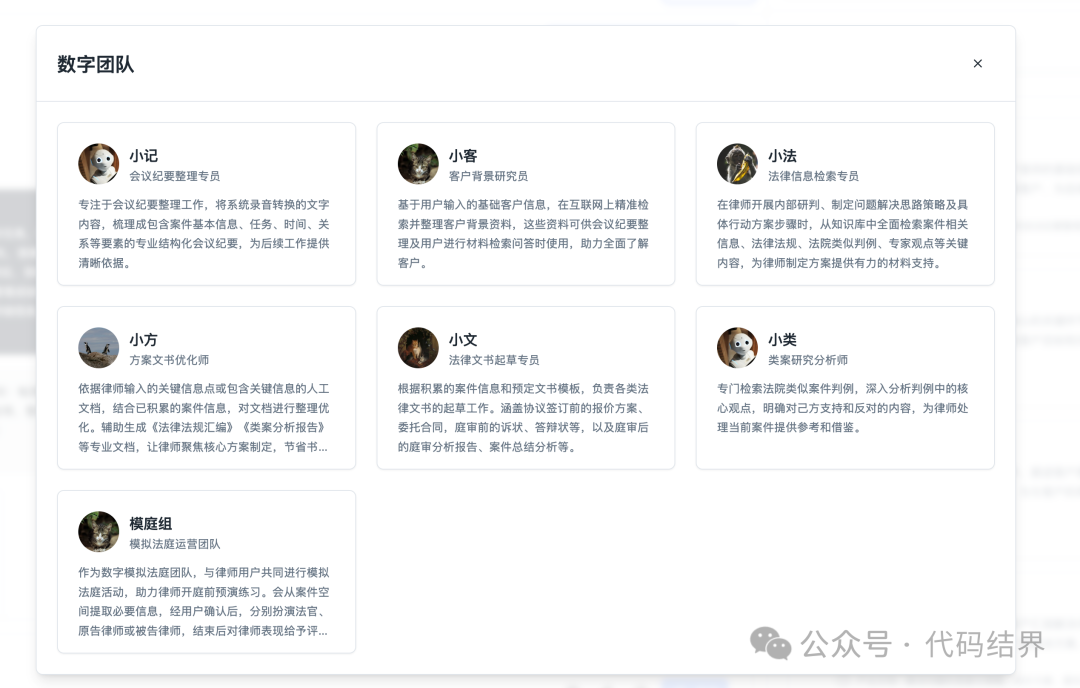The height and width of the screenshot is (688, 1080).
Task: Open the 小法 name heading
Action: [781, 155]
